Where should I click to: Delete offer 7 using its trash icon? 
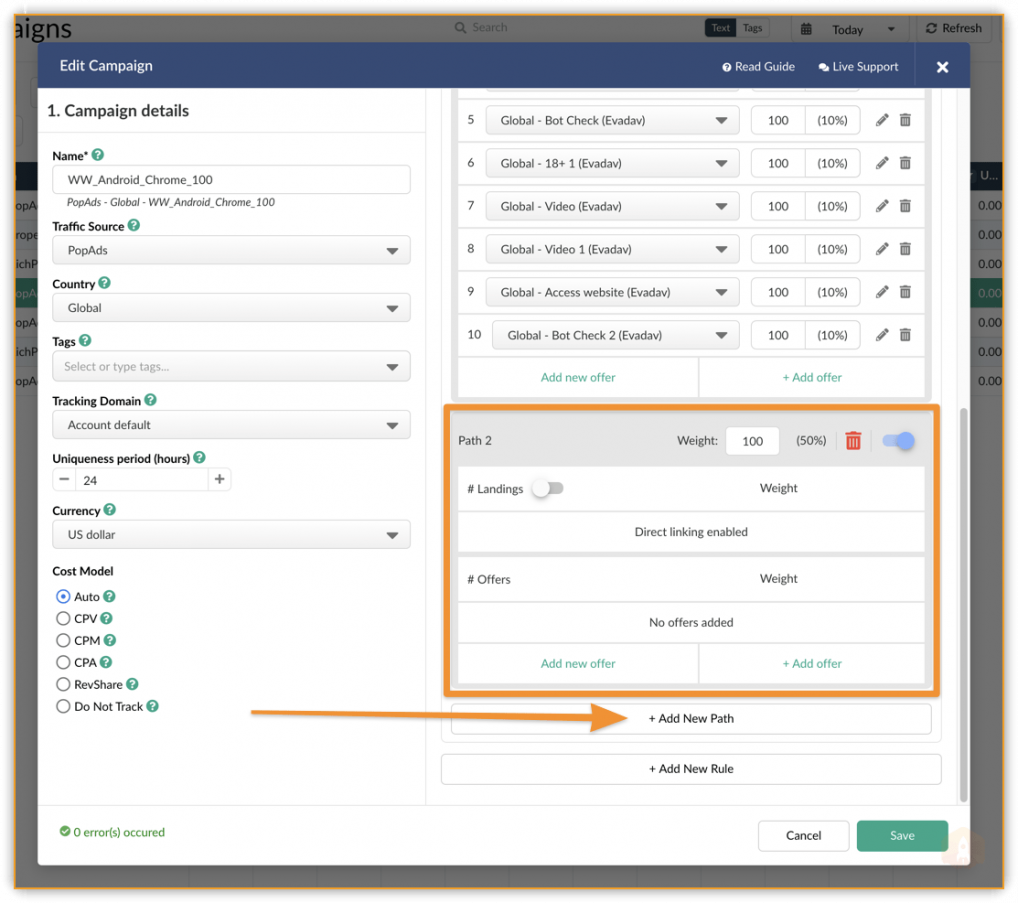click(905, 206)
